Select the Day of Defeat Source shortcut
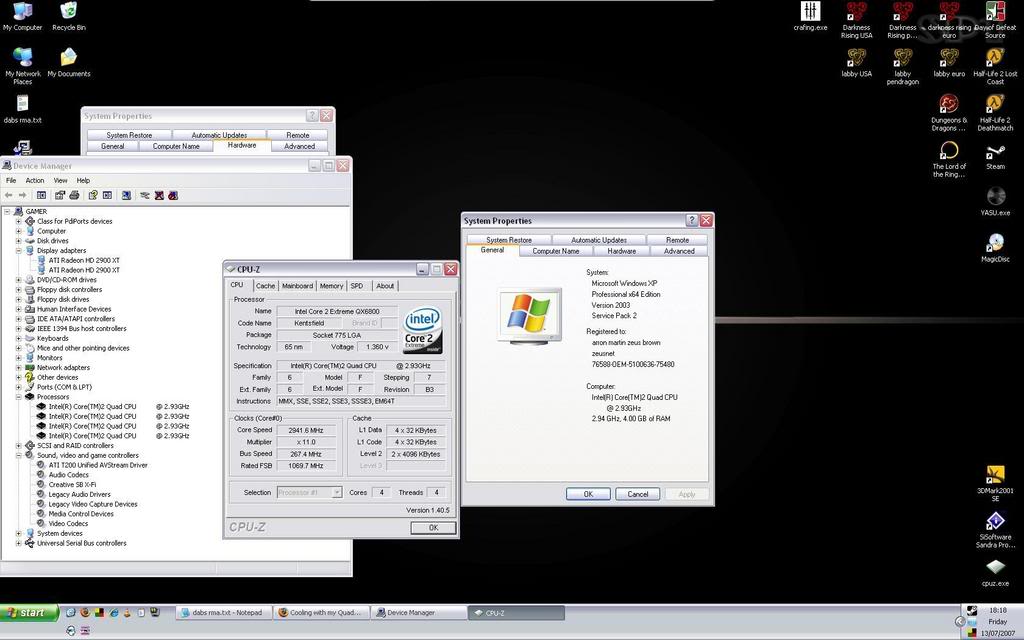Screen dimensions: 1024x640 coord(995,20)
